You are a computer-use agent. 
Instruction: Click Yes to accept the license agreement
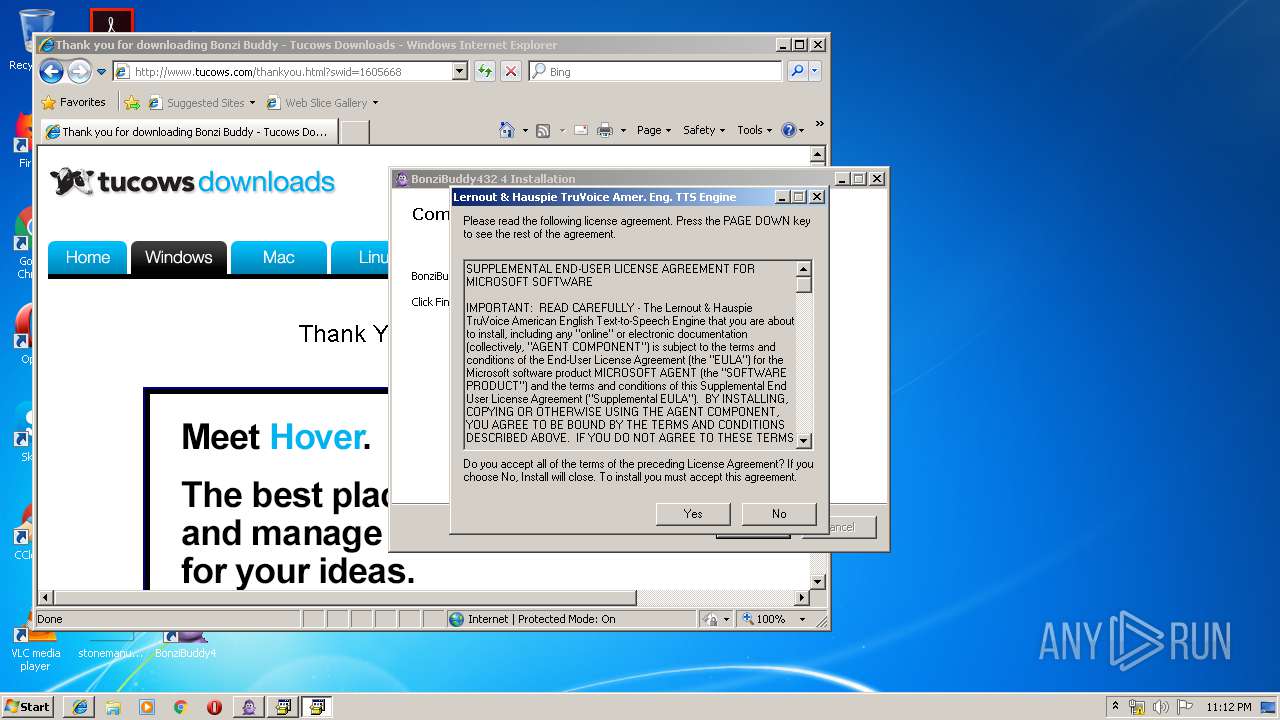693,513
